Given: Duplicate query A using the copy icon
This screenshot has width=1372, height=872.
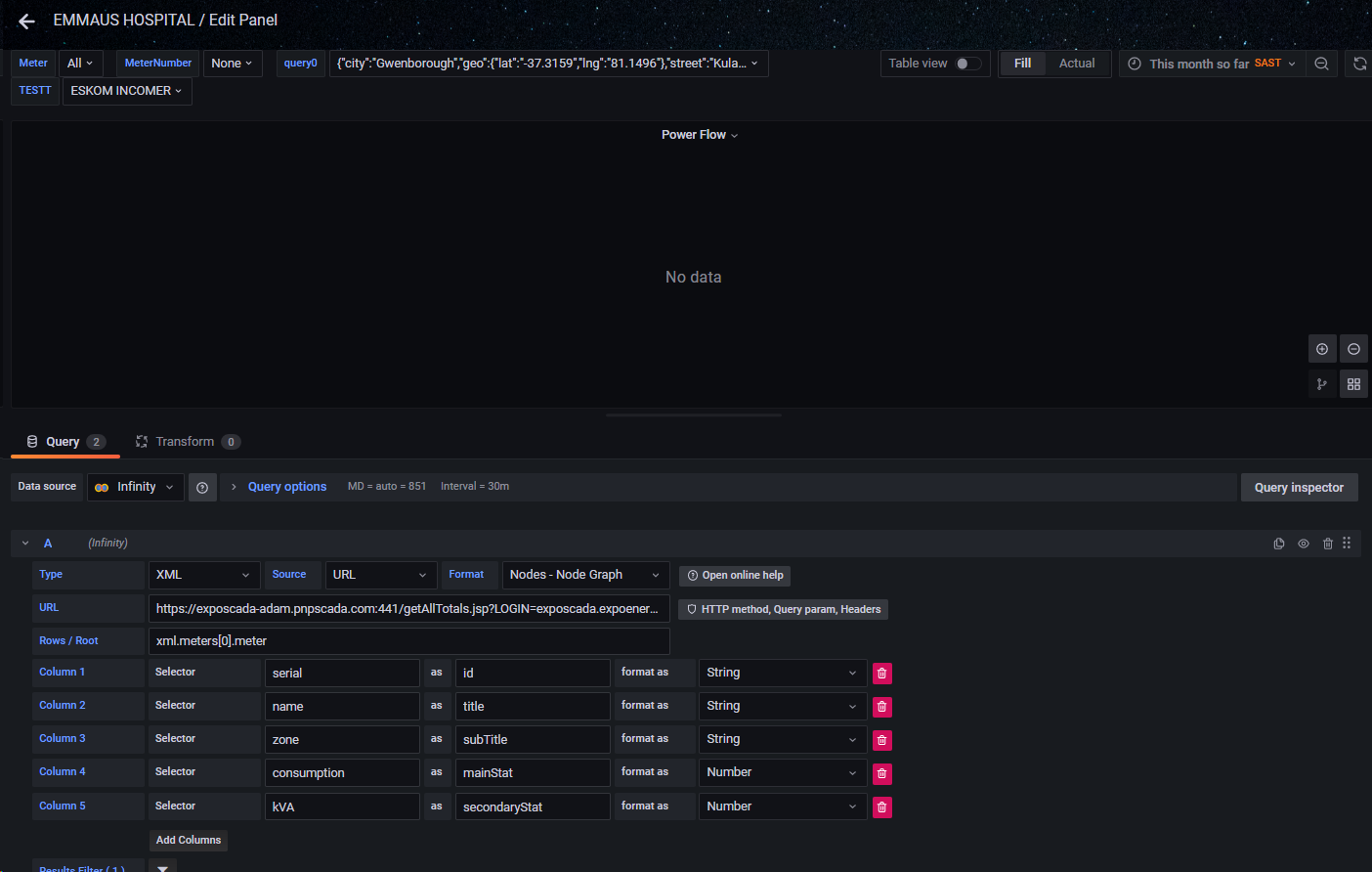Looking at the screenshot, I should tap(1278, 543).
